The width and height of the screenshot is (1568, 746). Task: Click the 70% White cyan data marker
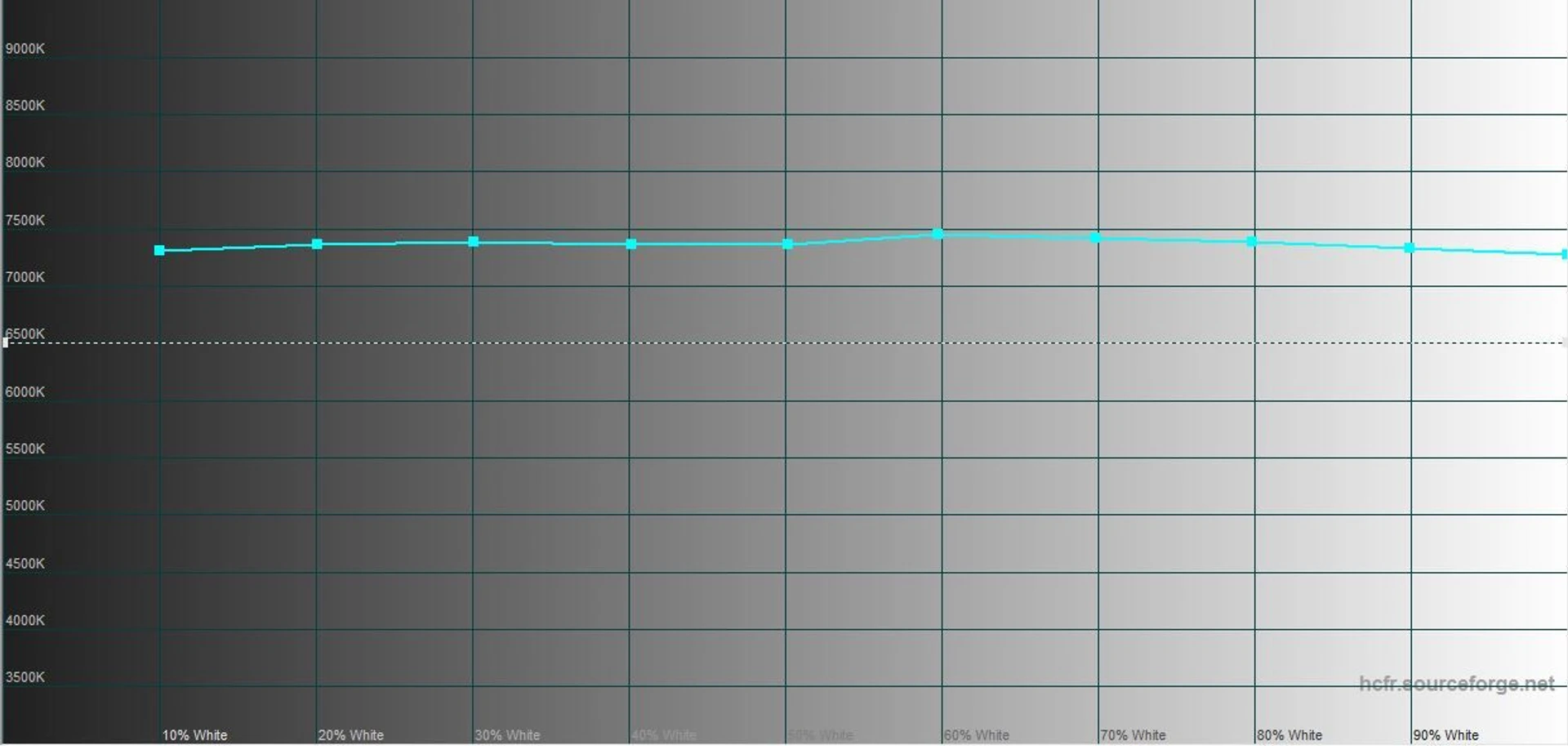1095,238
